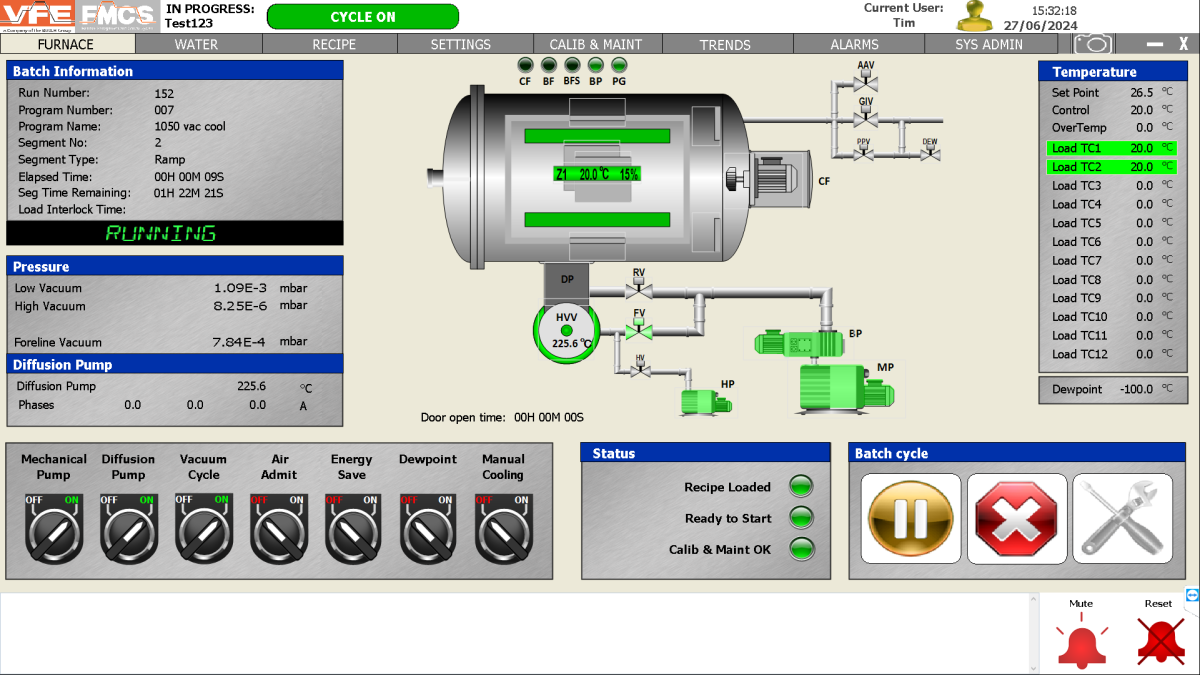Screen dimensions: 1200x675
Task: Take a screenshot with the camera icon
Action: click(x=1094, y=43)
